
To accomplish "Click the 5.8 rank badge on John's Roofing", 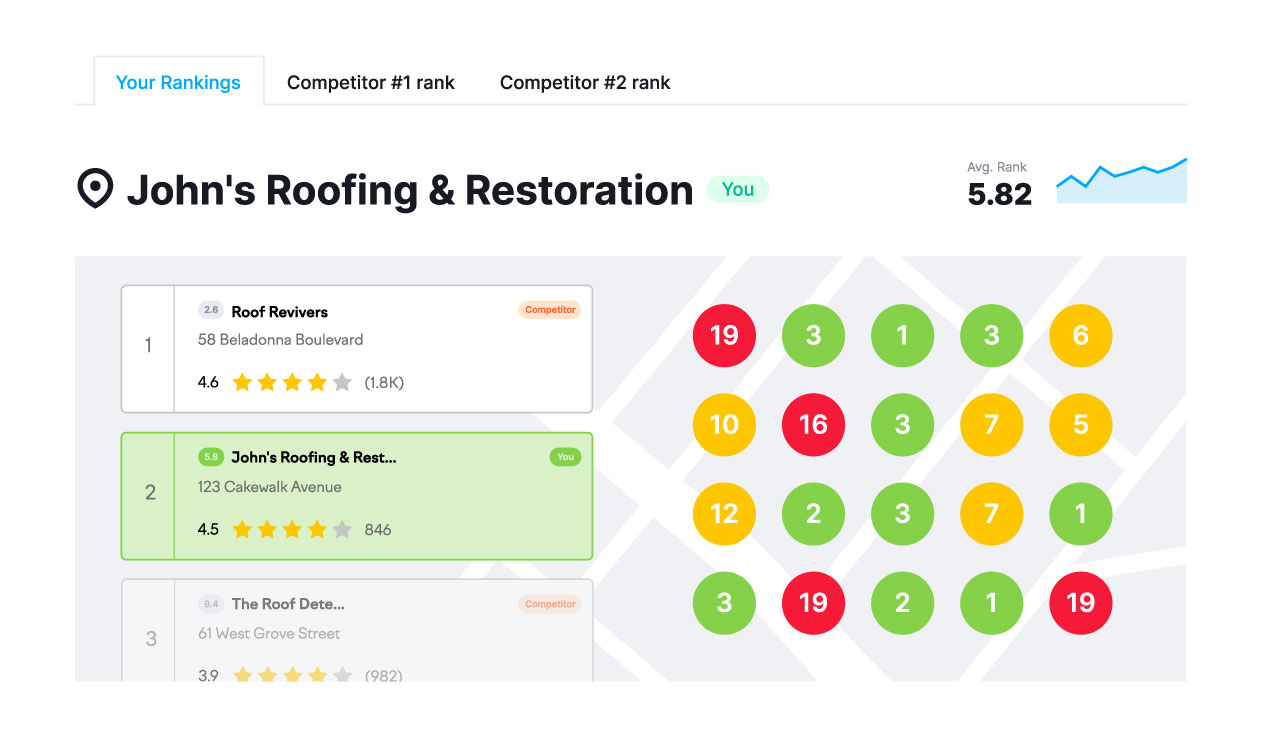I will (211, 457).
